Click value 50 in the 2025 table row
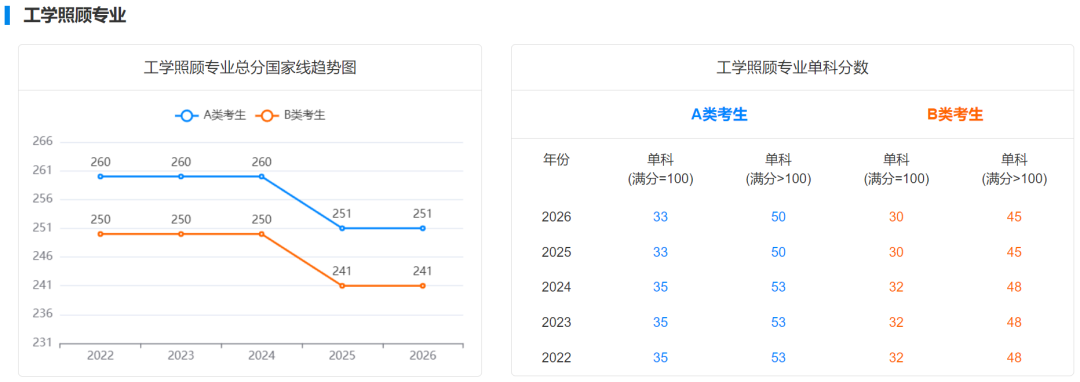 (x=778, y=252)
